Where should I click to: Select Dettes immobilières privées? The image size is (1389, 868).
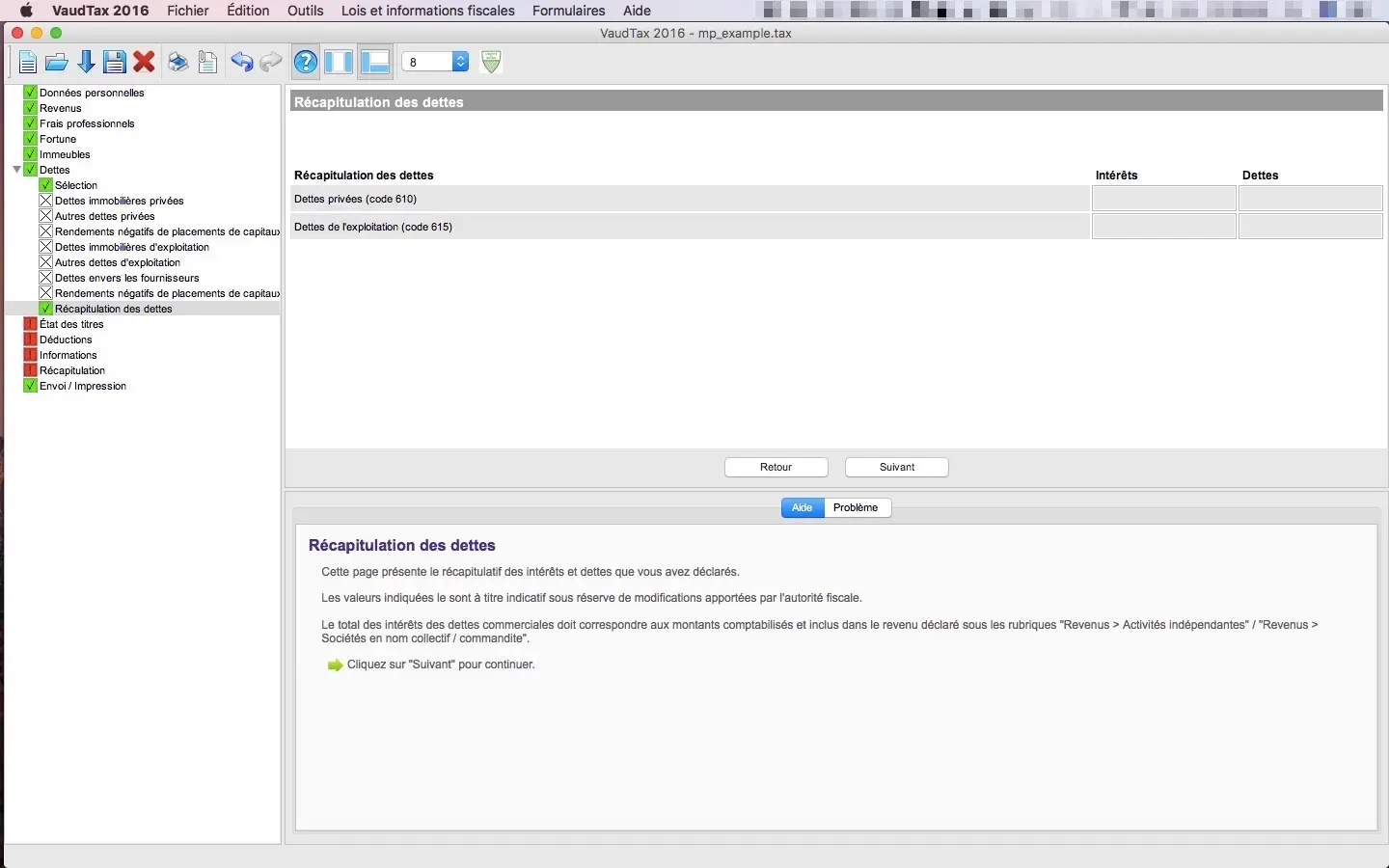pos(120,201)
